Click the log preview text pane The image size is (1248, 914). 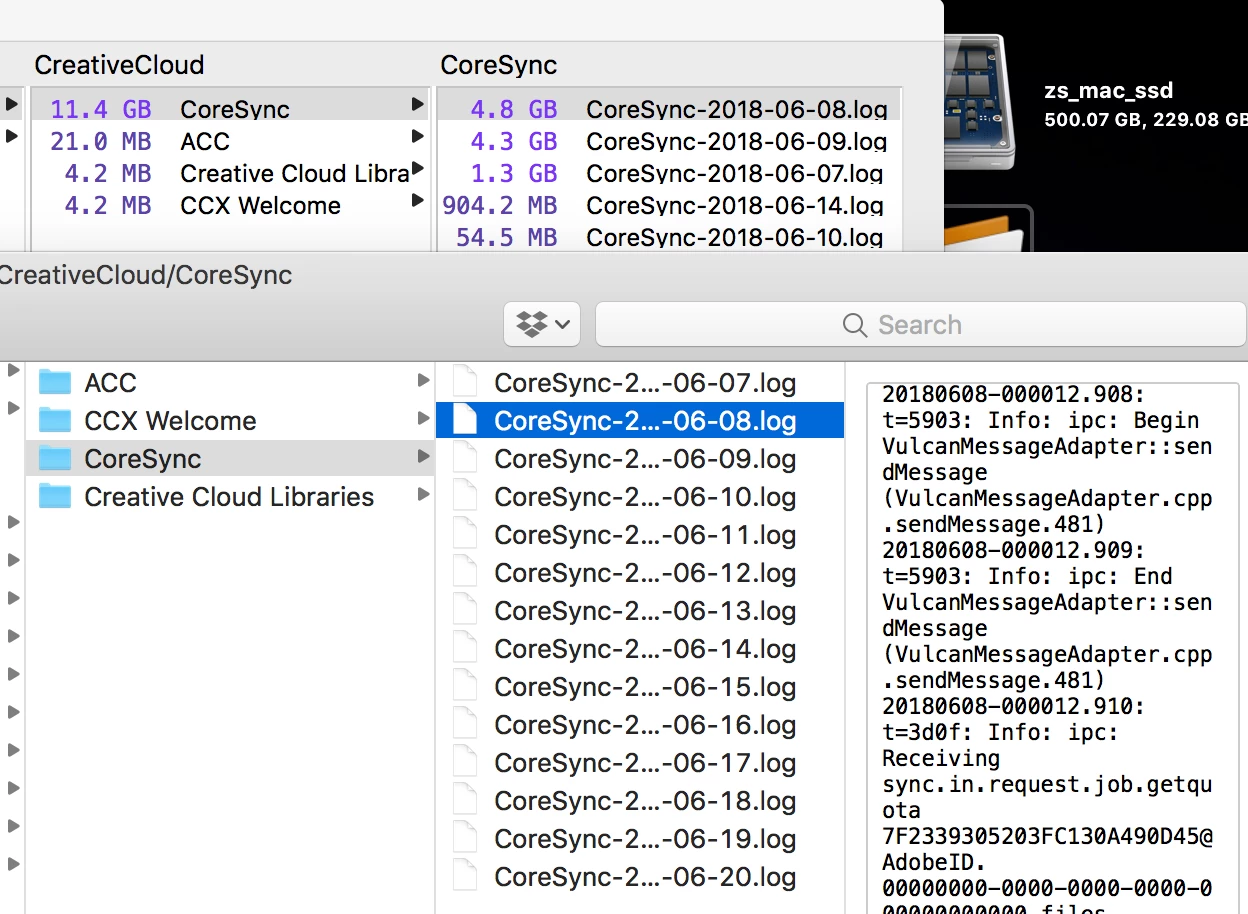[1053, 647]
